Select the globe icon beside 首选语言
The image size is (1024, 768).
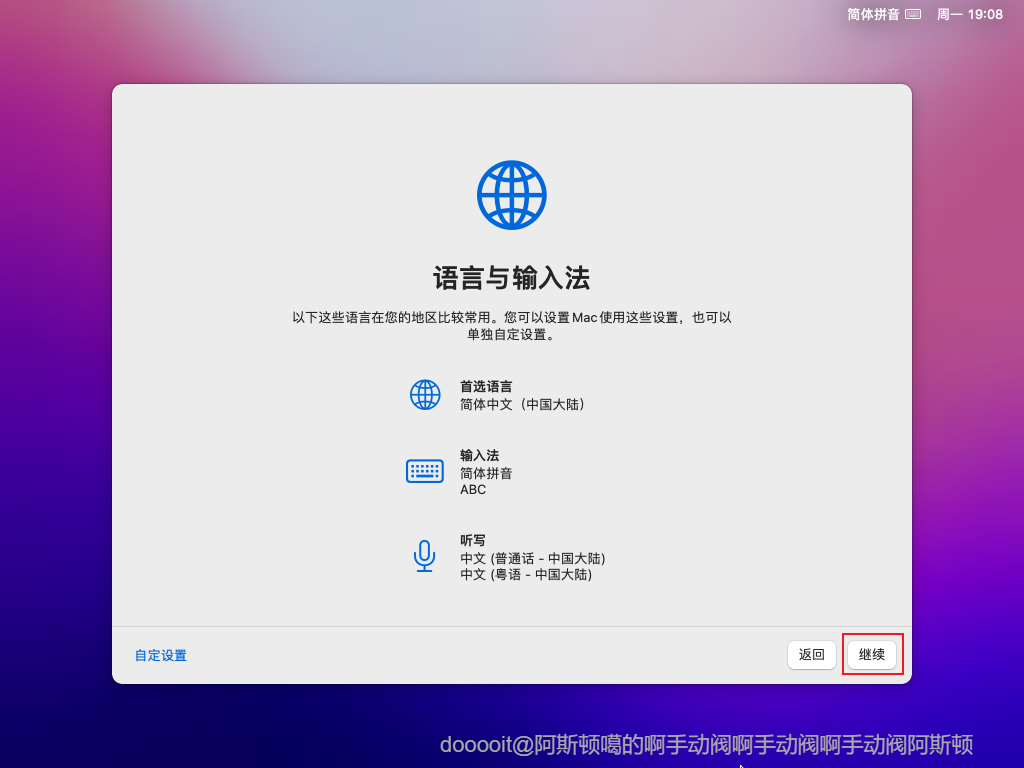tap(425, 394)
